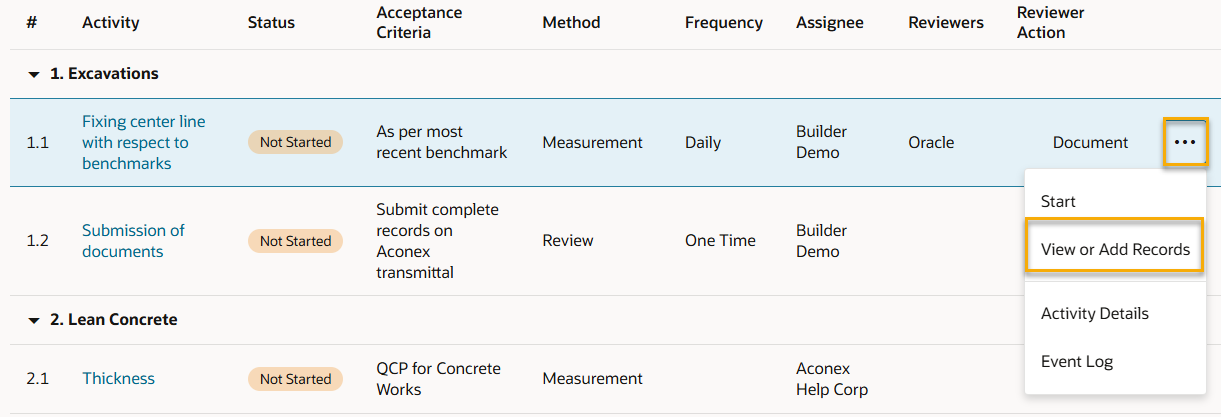1221x417 pixels.
Task: Click the Reviewers column header
Action: click(945, 23)
